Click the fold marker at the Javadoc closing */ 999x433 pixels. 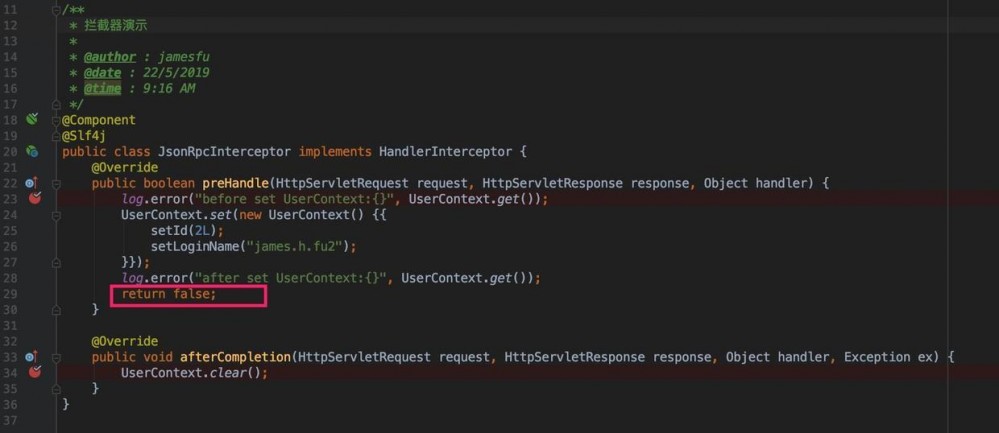[x=56, y=104]
